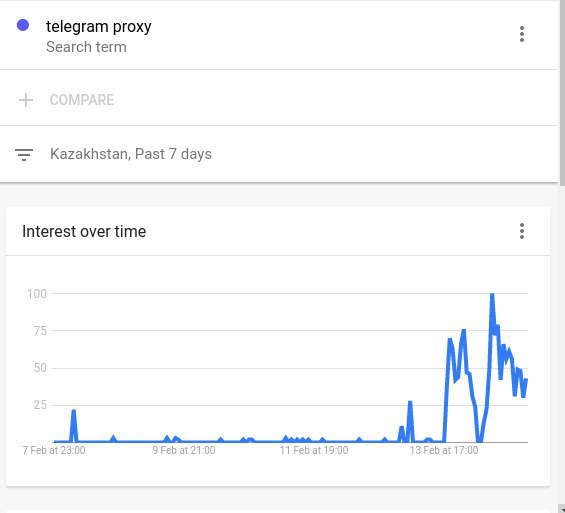The image size is (565, 513).
Task: Click the 11 Feb at 19:00 axis label
Action: [x=314, y=450]
